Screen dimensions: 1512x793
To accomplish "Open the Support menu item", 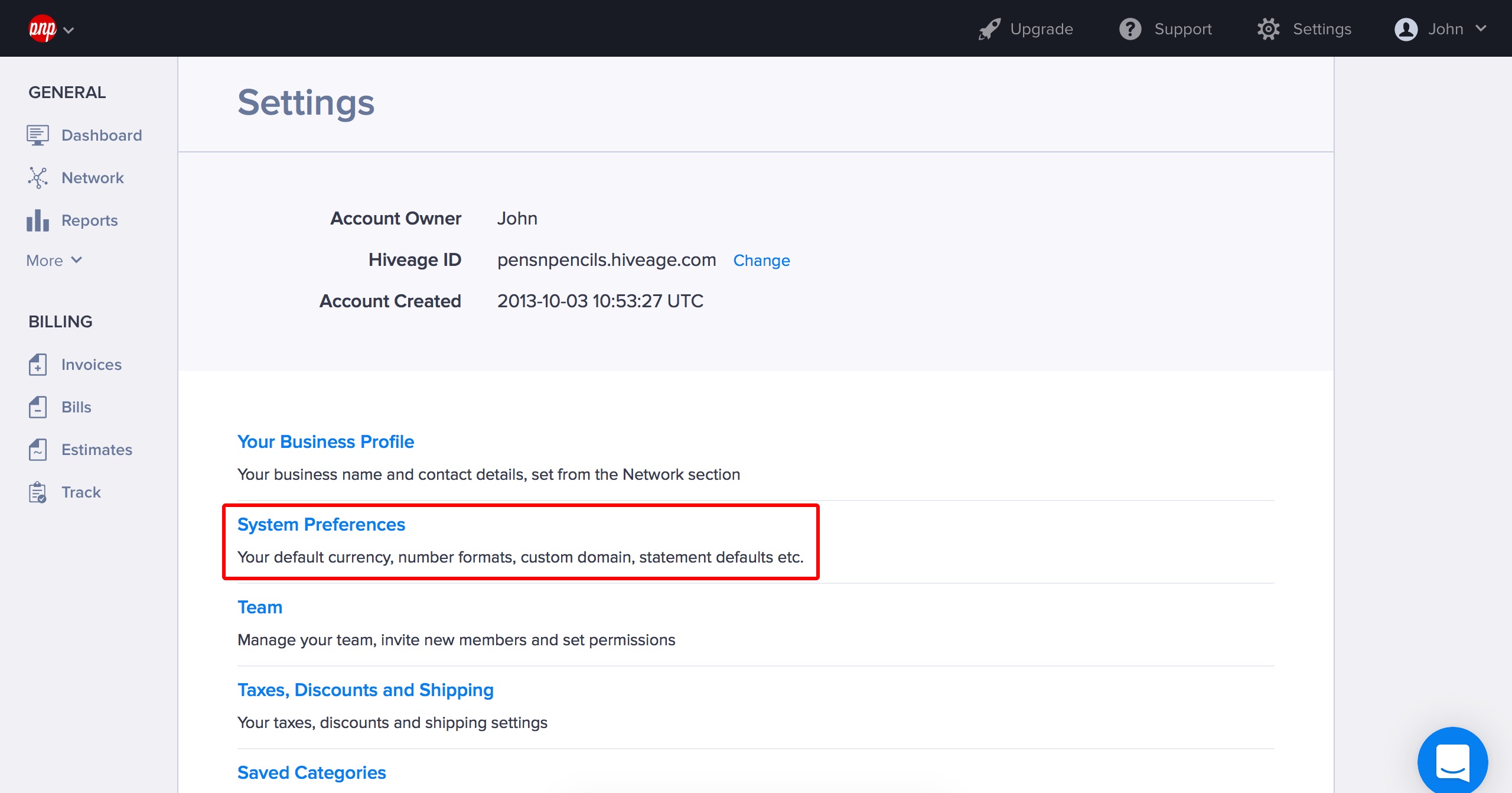I will (1182, 29).
